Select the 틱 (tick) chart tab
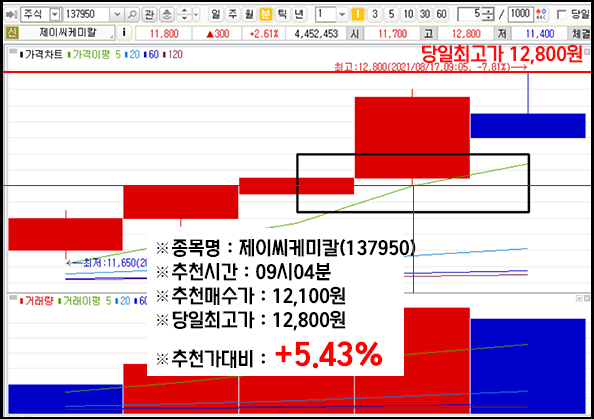Image resolution: width=594 pixels, height=419 pixels. pos(282,14)
